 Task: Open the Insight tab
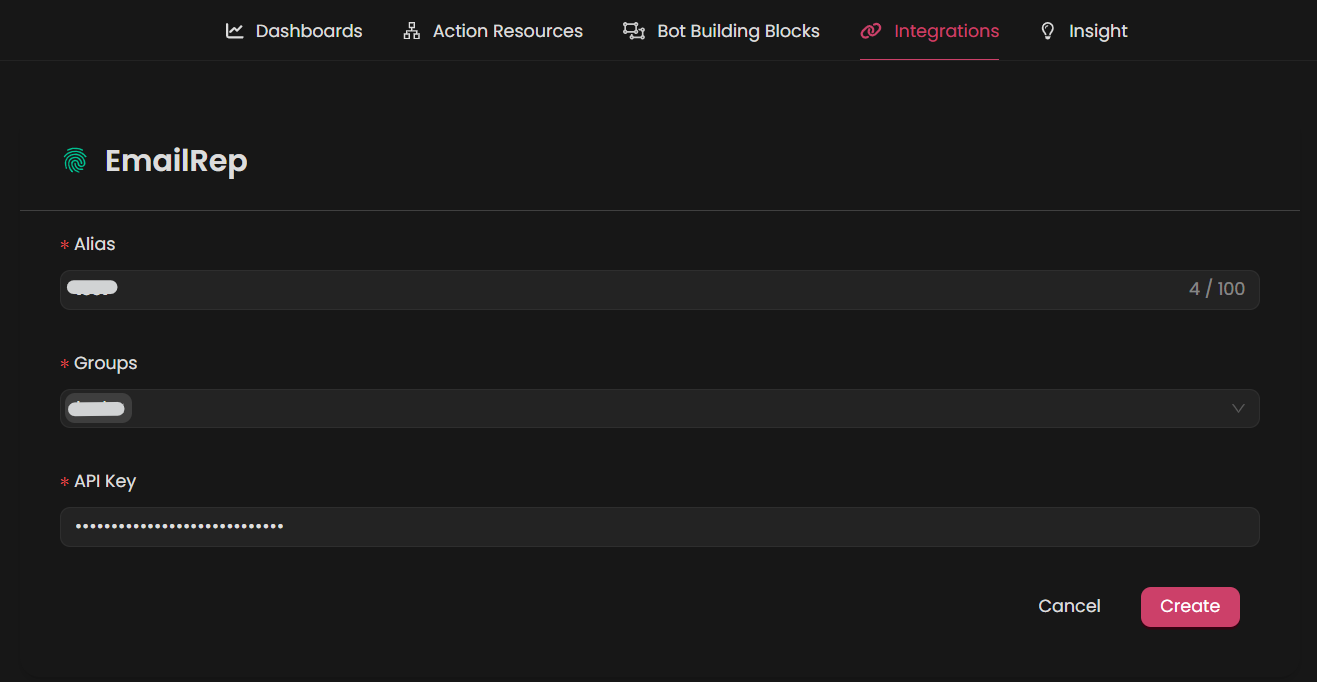[x=1097, y=31]
